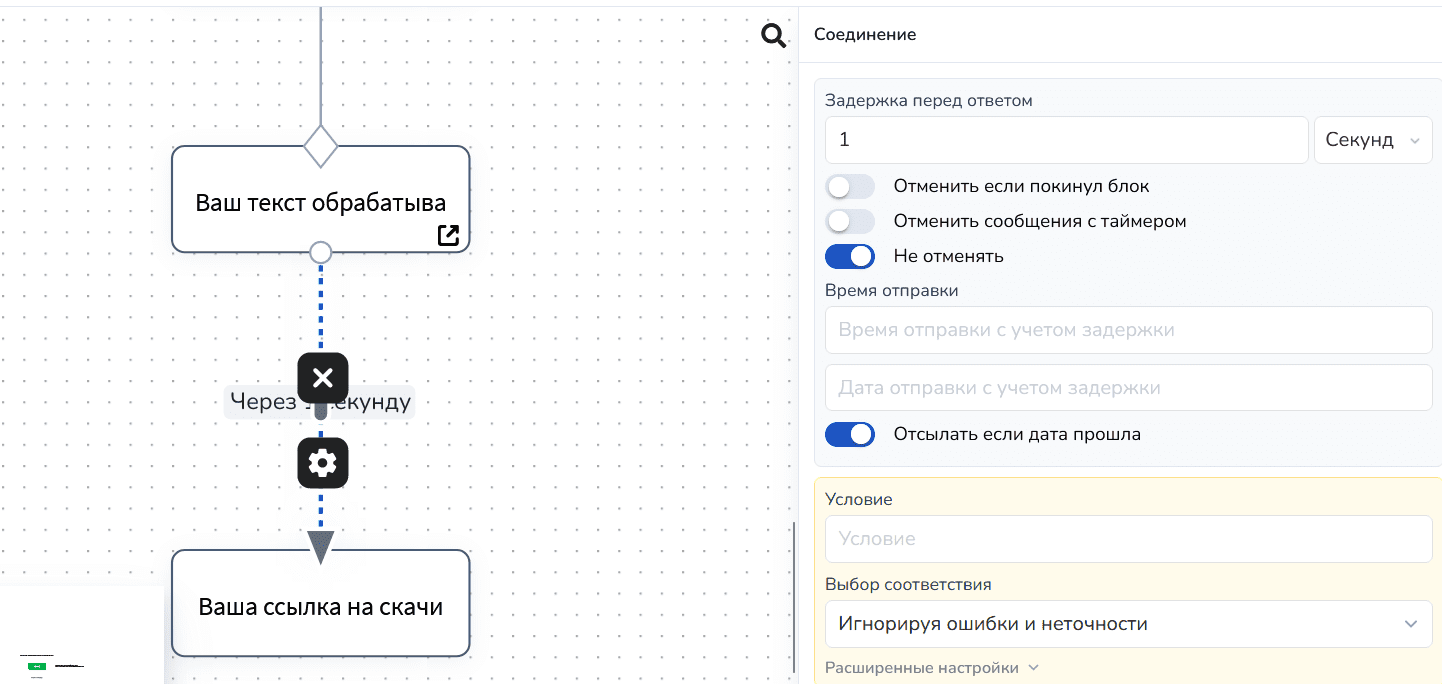Select the 'Ваша ссылка на скачи' block

click(320, 607)
